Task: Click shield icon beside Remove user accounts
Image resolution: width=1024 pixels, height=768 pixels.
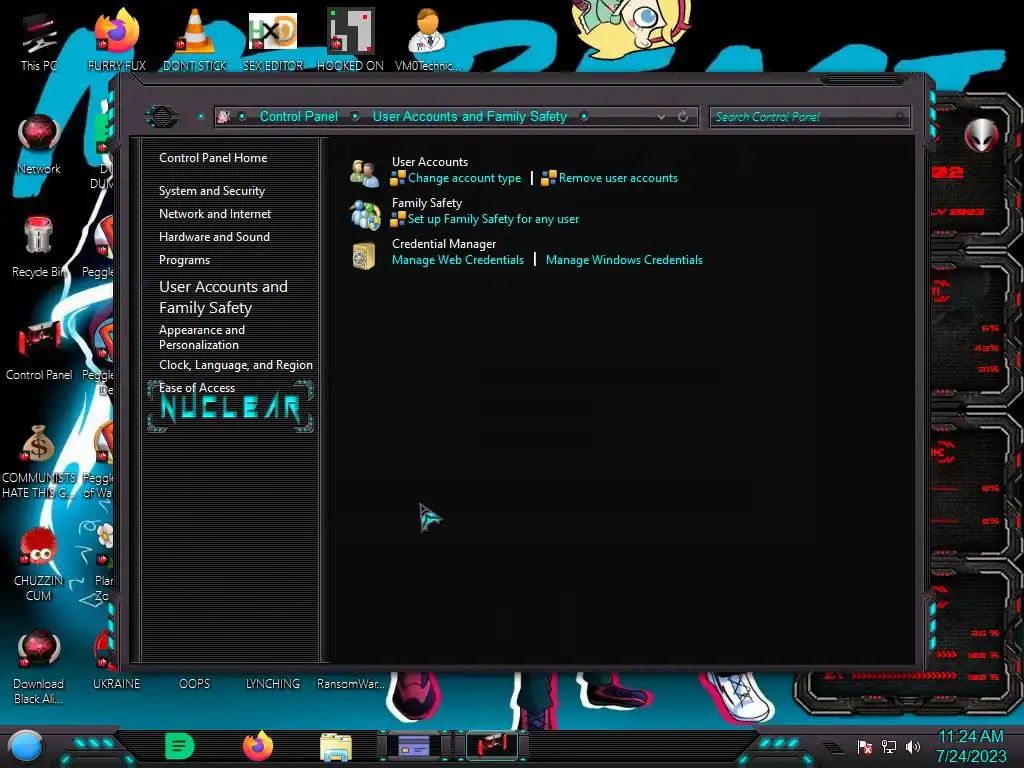Action: [549, 178]
